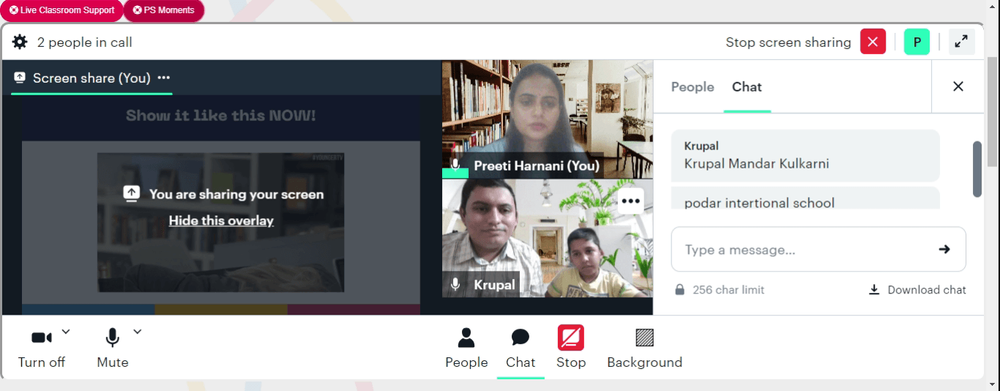Select Preeti Harnani's video tile
This screenshot has width=1000, height=391.
coord(547,119)
